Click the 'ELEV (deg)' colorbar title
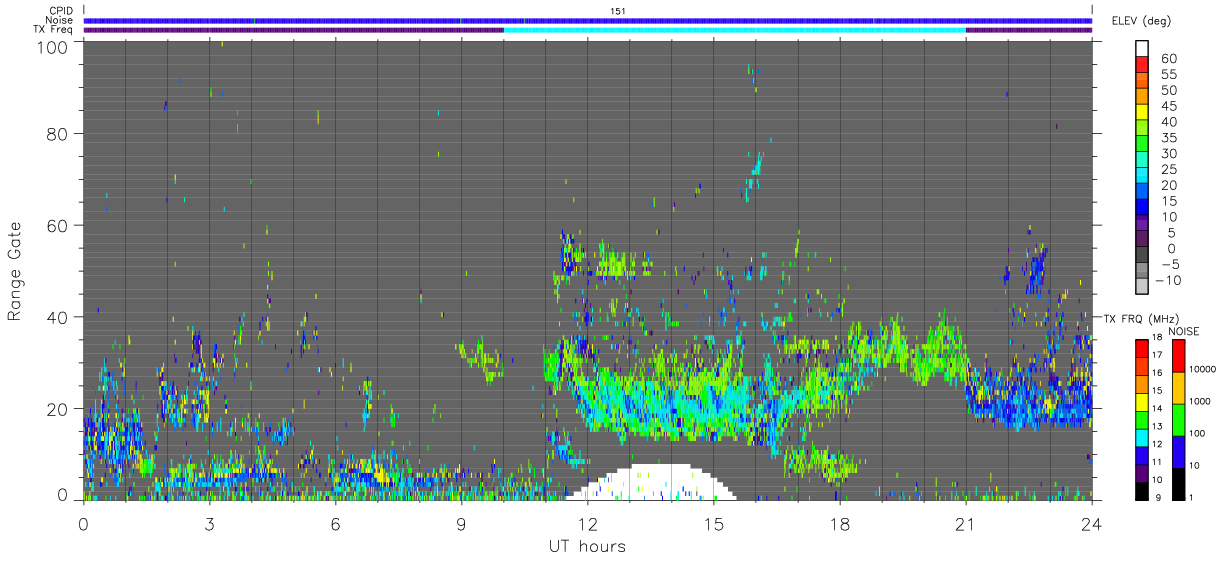 [x=1141, y=20]
